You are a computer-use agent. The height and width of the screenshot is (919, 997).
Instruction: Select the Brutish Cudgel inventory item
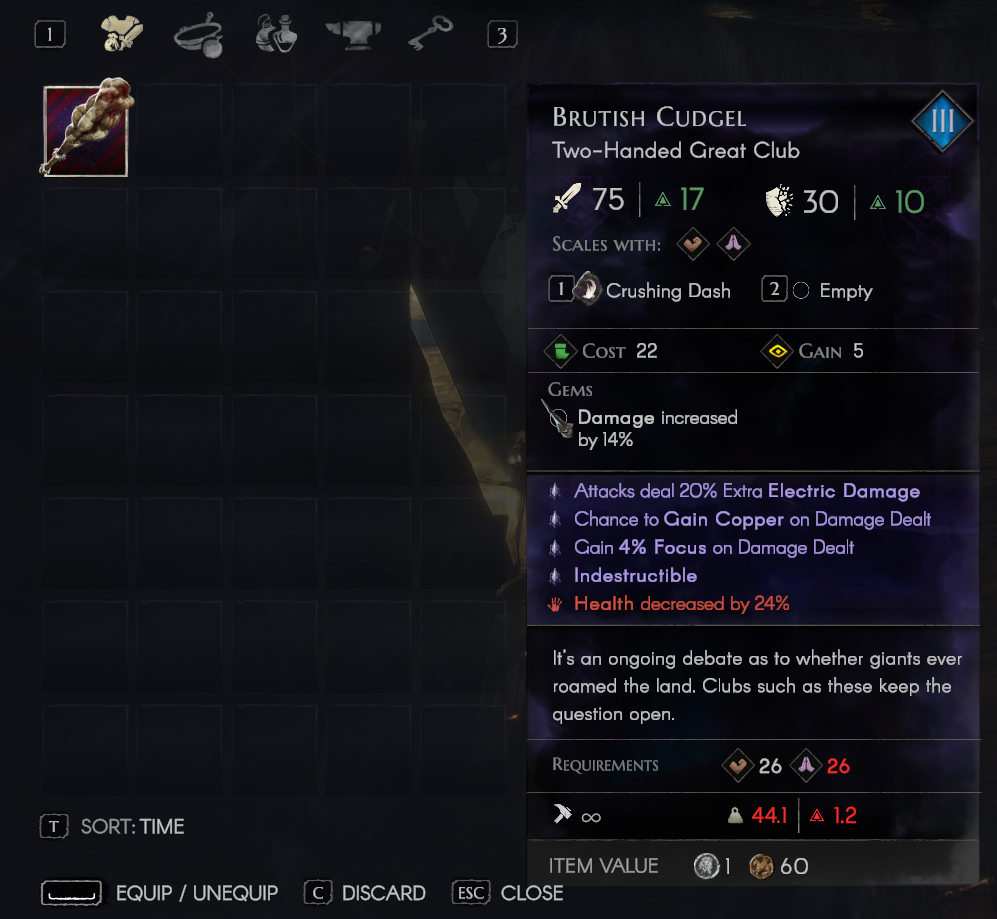[x=86, y=129]
